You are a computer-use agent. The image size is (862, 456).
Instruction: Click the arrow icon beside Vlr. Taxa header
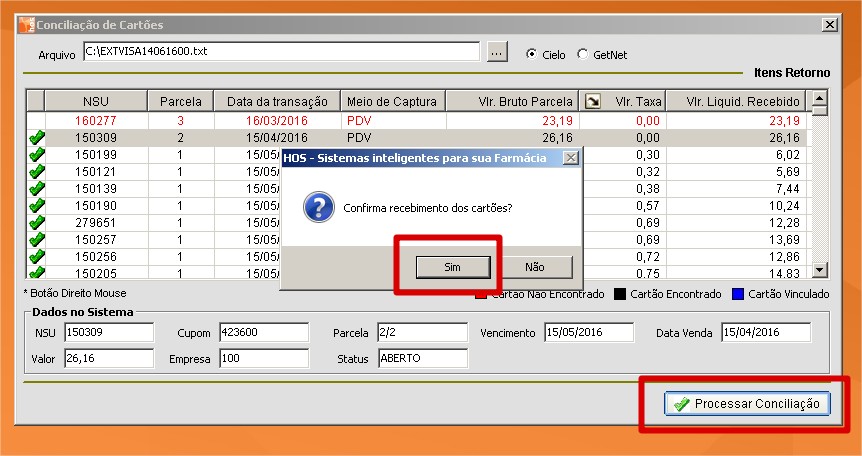592,101
